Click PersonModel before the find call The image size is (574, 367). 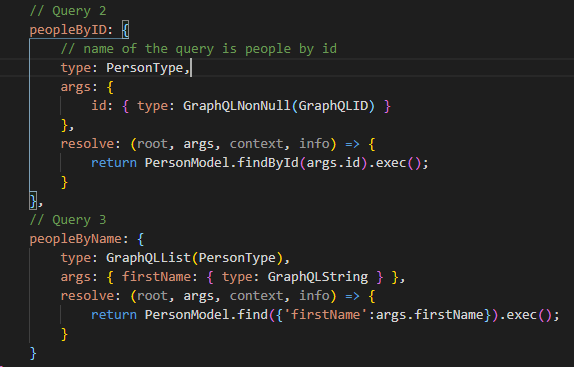[187, 315]
